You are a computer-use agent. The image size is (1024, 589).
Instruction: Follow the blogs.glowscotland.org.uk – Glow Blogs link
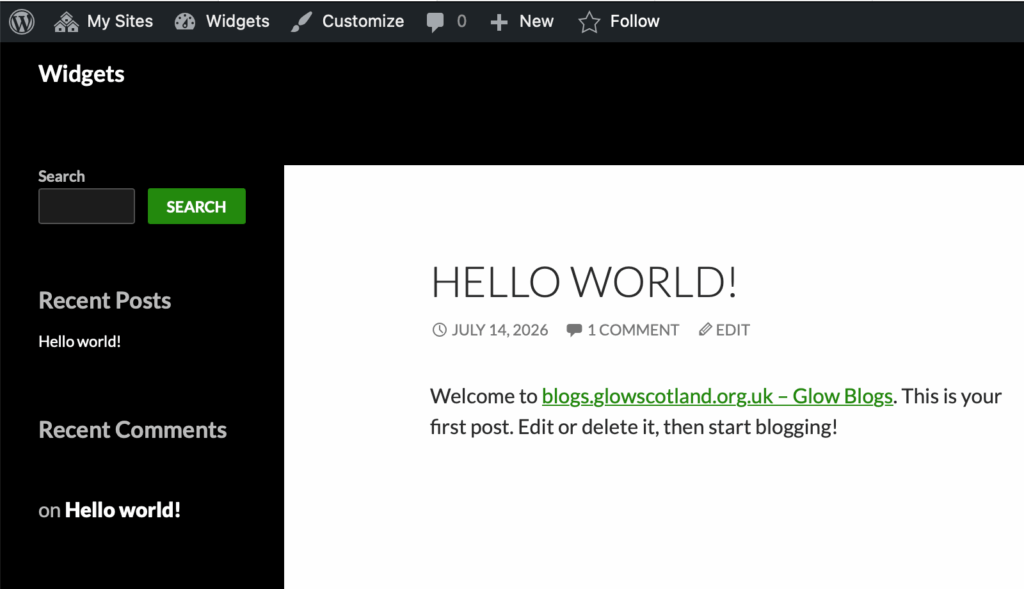(x=717, y=396)
